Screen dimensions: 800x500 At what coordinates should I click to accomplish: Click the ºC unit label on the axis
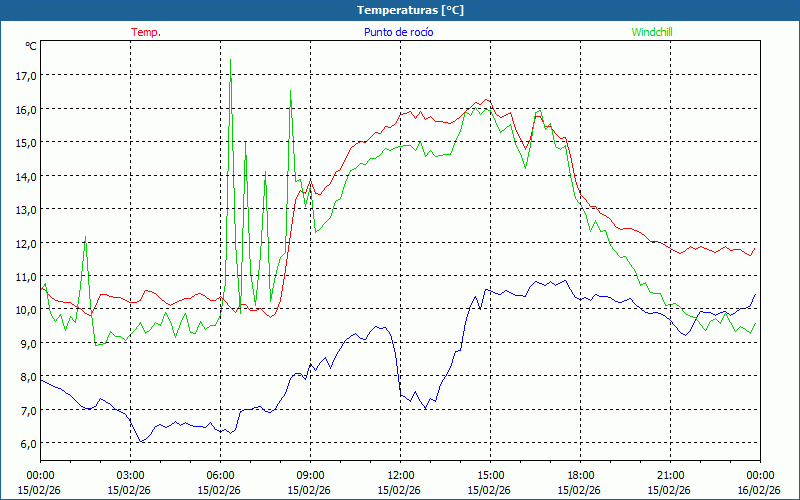tap(31, 46)
